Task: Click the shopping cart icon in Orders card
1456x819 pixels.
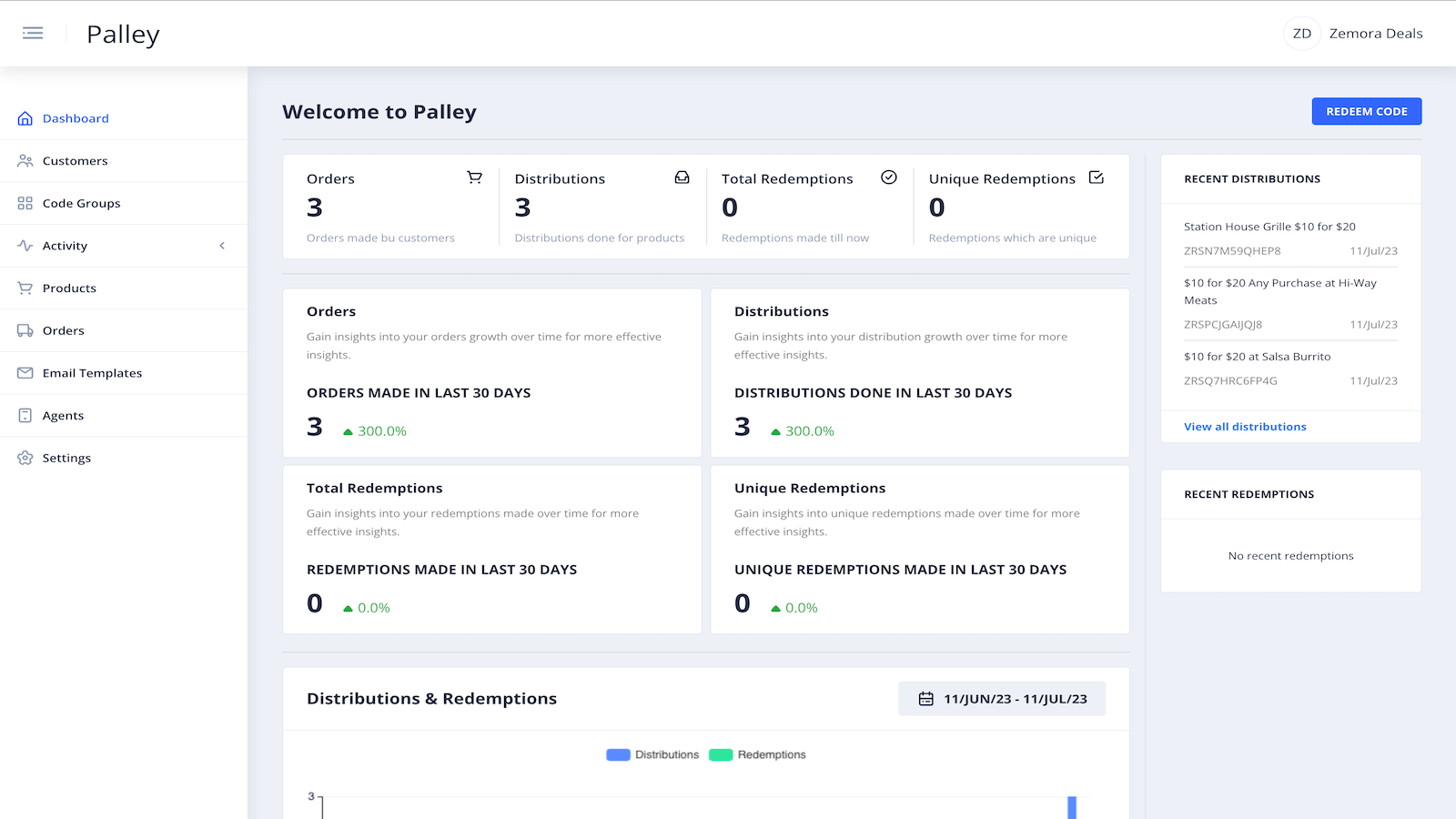Action: tap(474, 177)
